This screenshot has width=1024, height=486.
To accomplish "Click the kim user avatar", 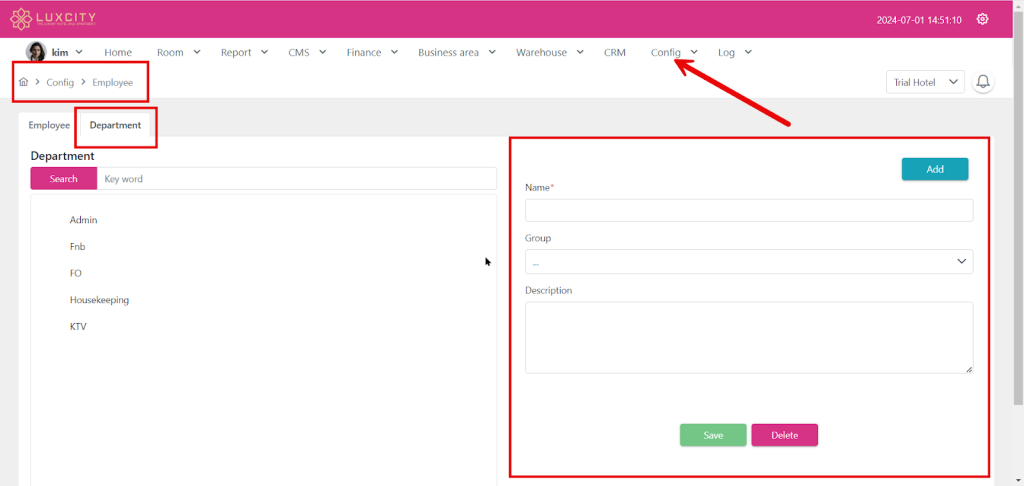I will [36, 52].
